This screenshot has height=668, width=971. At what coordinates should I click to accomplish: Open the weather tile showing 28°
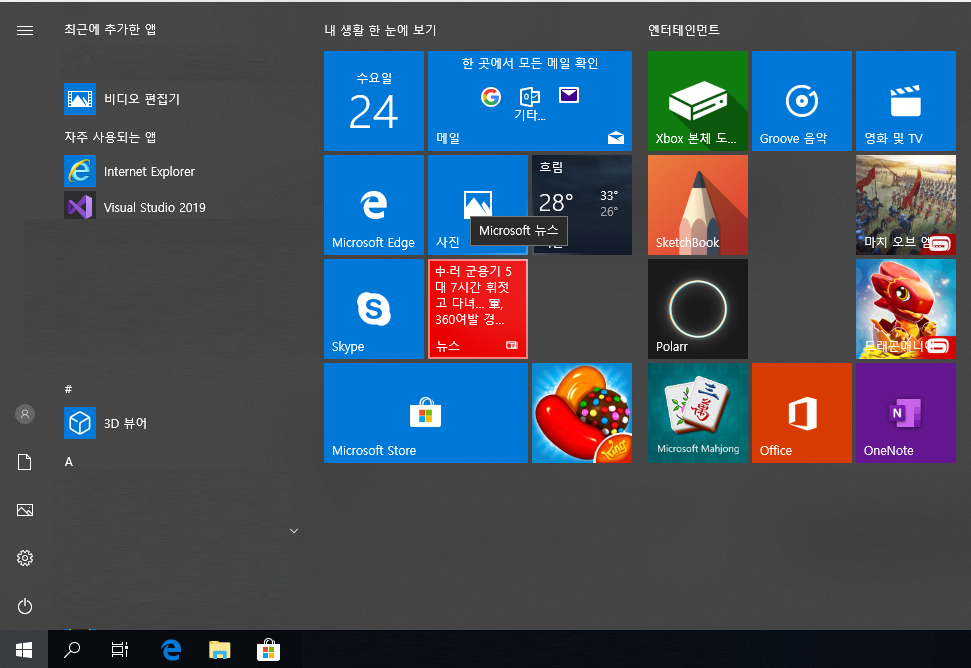582,205
